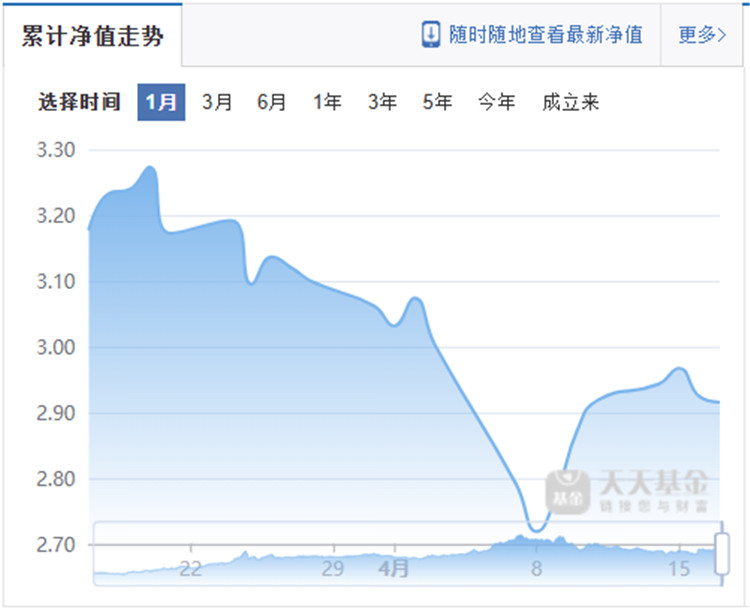Image resolution: width=750 pixels, height=615 pixels.
Task: Click the 选择时间 label
Action: [x=79, y=102]
